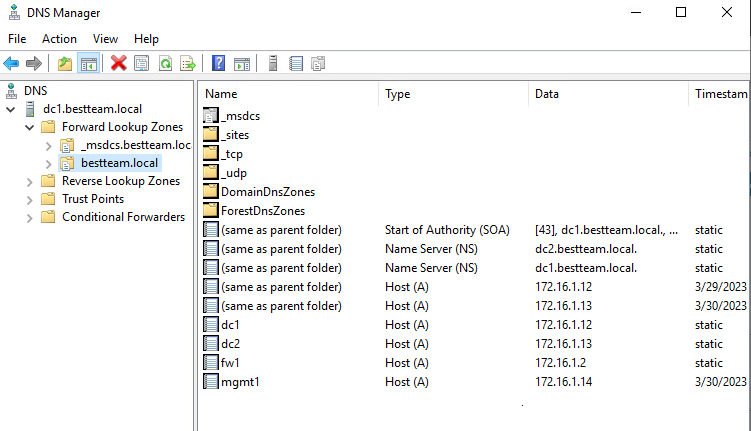Go up one level with folder icon

[65, 63]
